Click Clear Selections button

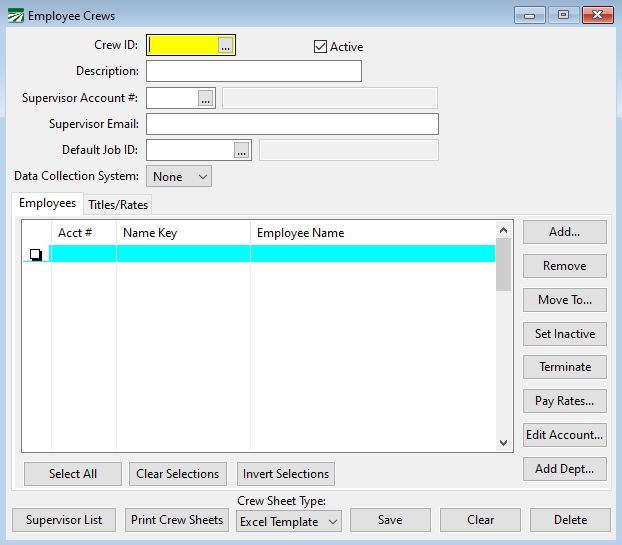click(x=178, y=474)
